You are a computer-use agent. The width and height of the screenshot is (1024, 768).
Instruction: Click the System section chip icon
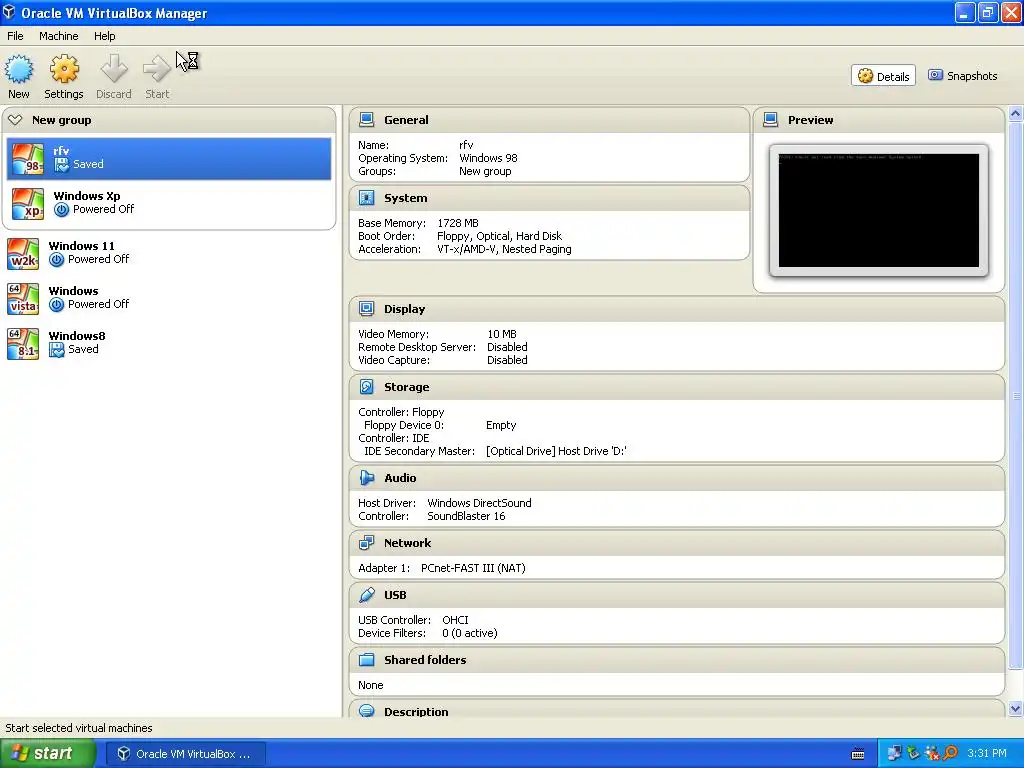367,198
